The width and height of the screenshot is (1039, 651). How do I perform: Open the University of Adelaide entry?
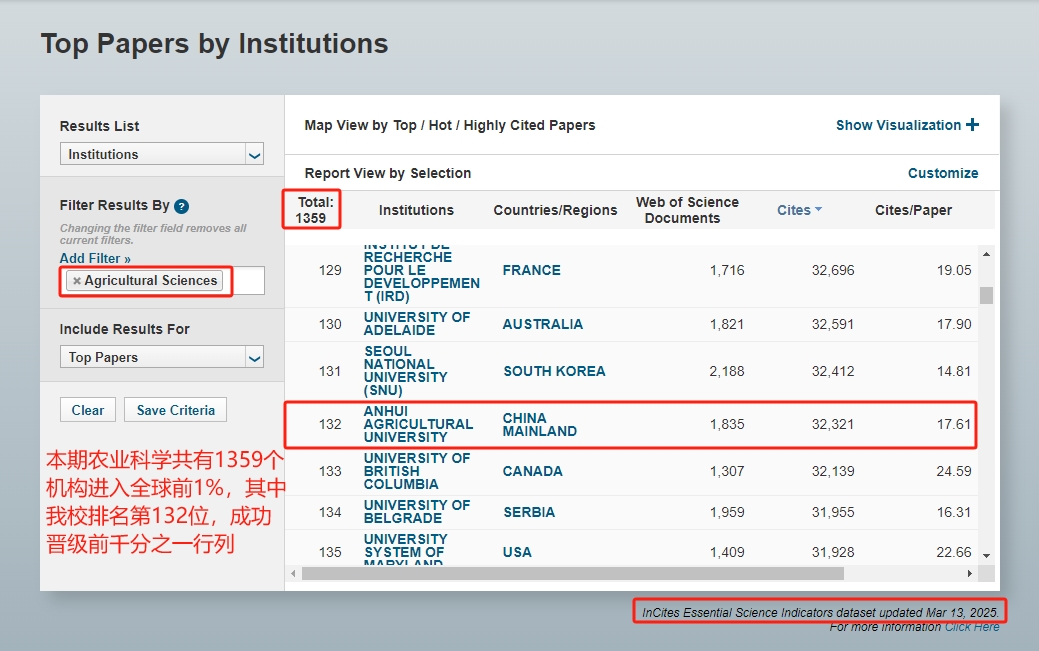point(416,324)
